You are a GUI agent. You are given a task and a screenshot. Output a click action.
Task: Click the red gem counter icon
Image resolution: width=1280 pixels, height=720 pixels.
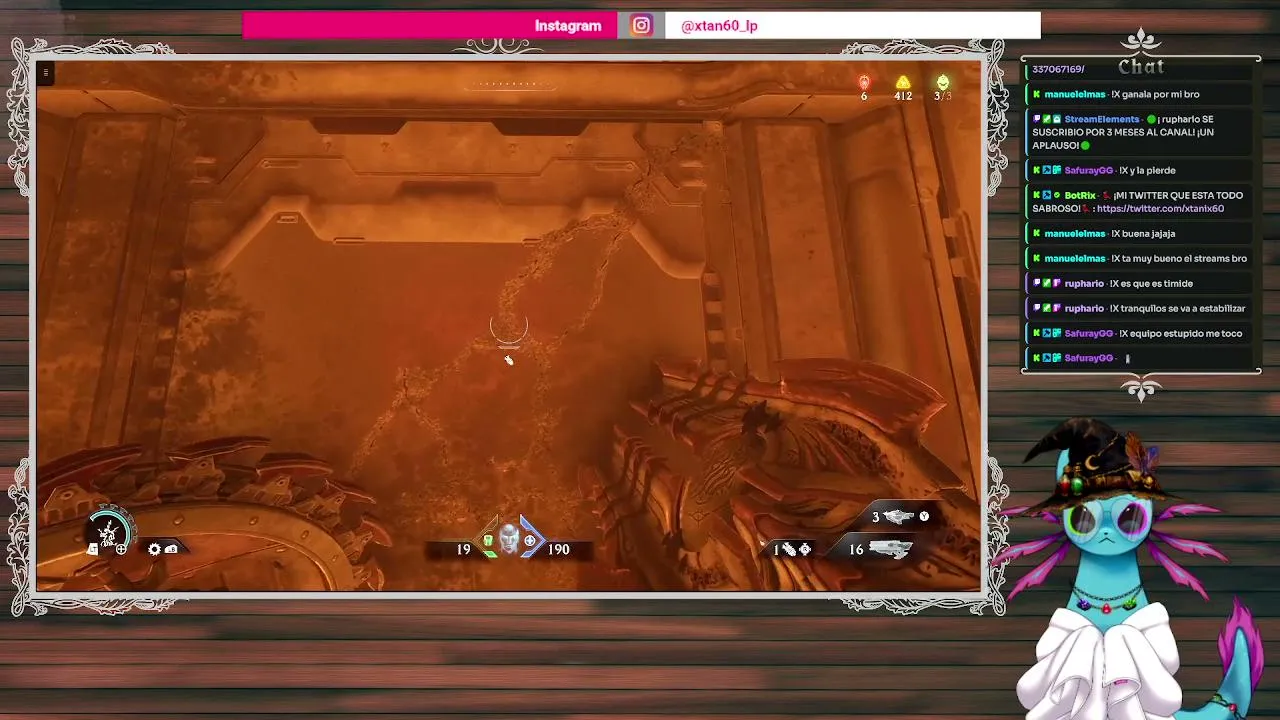[864, 82]
